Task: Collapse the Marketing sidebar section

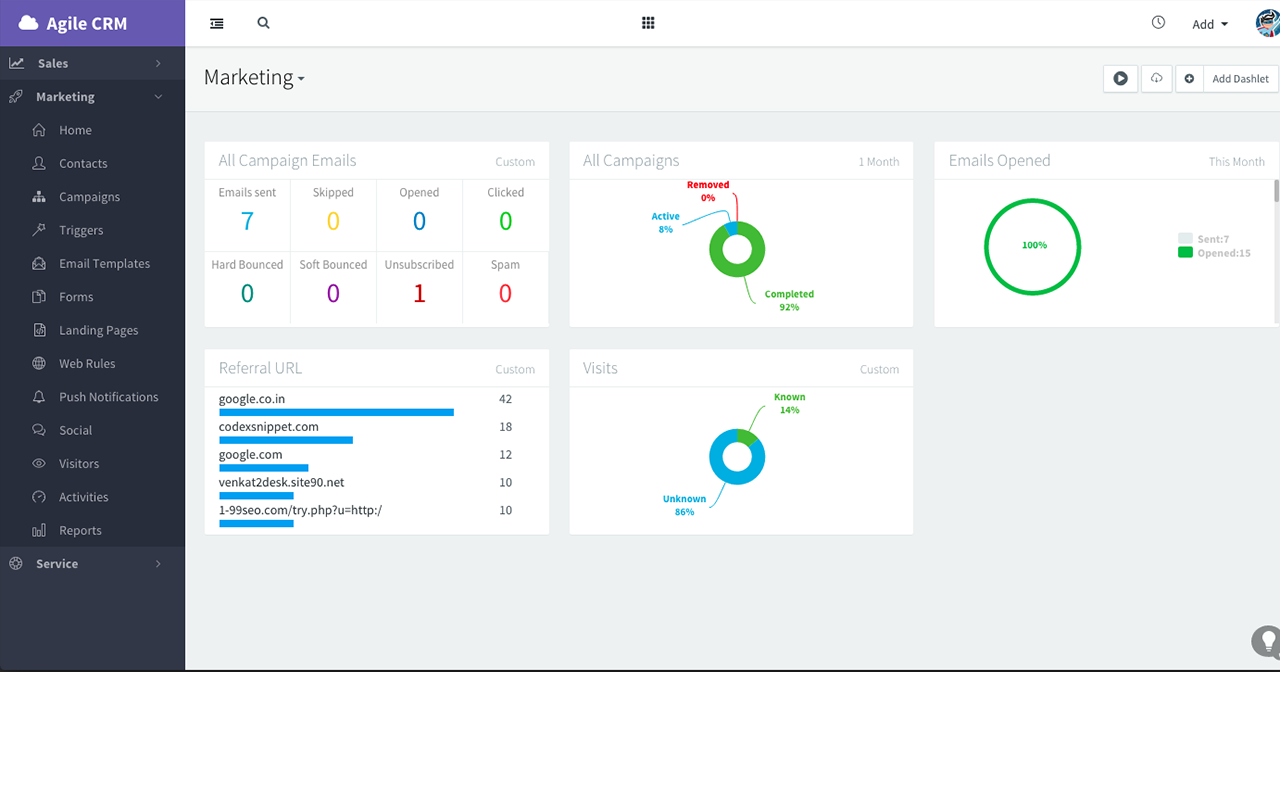Action: pos(65,96)
